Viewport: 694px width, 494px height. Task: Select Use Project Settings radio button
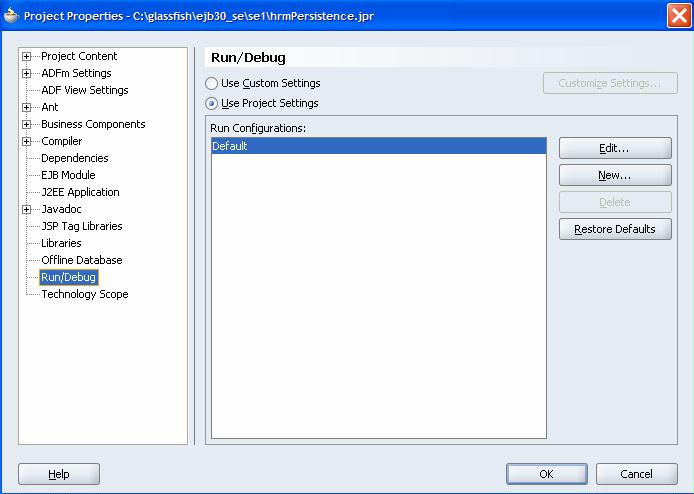(x=212, y=103)
